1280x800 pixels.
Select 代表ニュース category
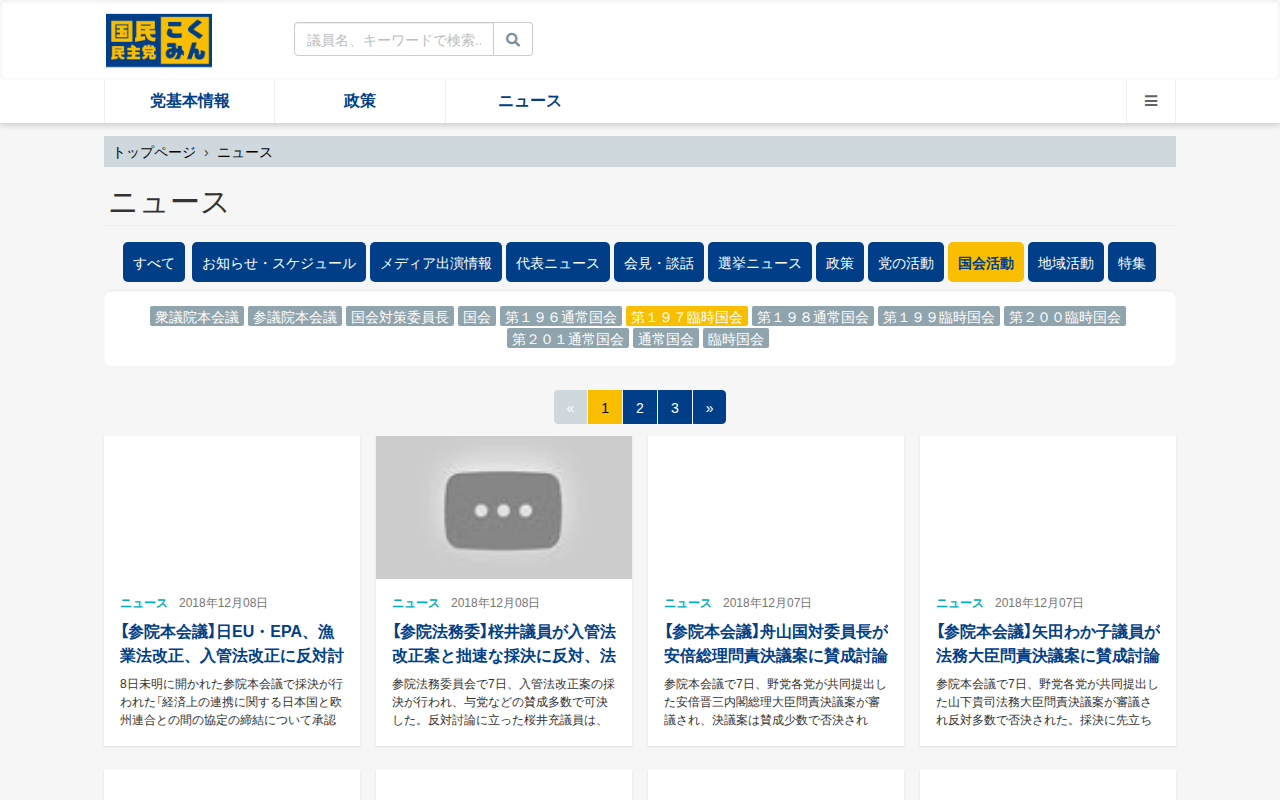558,262
